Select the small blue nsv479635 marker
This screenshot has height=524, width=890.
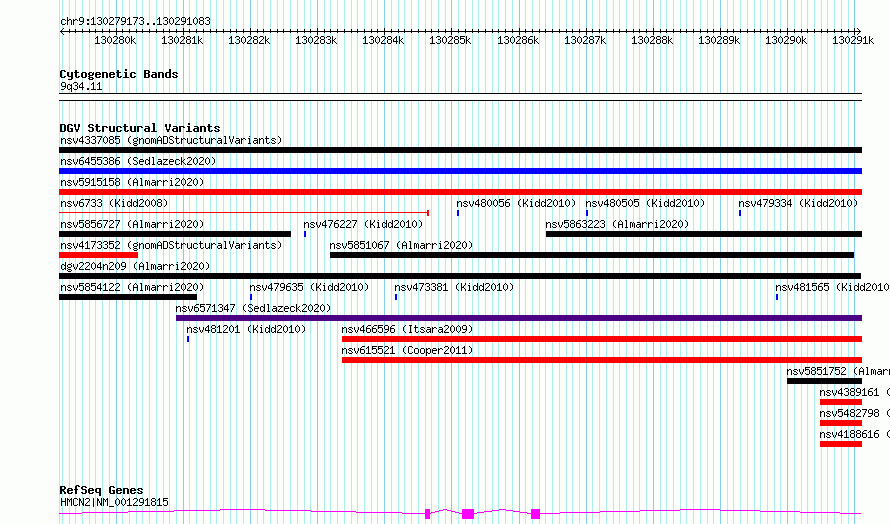251,297
